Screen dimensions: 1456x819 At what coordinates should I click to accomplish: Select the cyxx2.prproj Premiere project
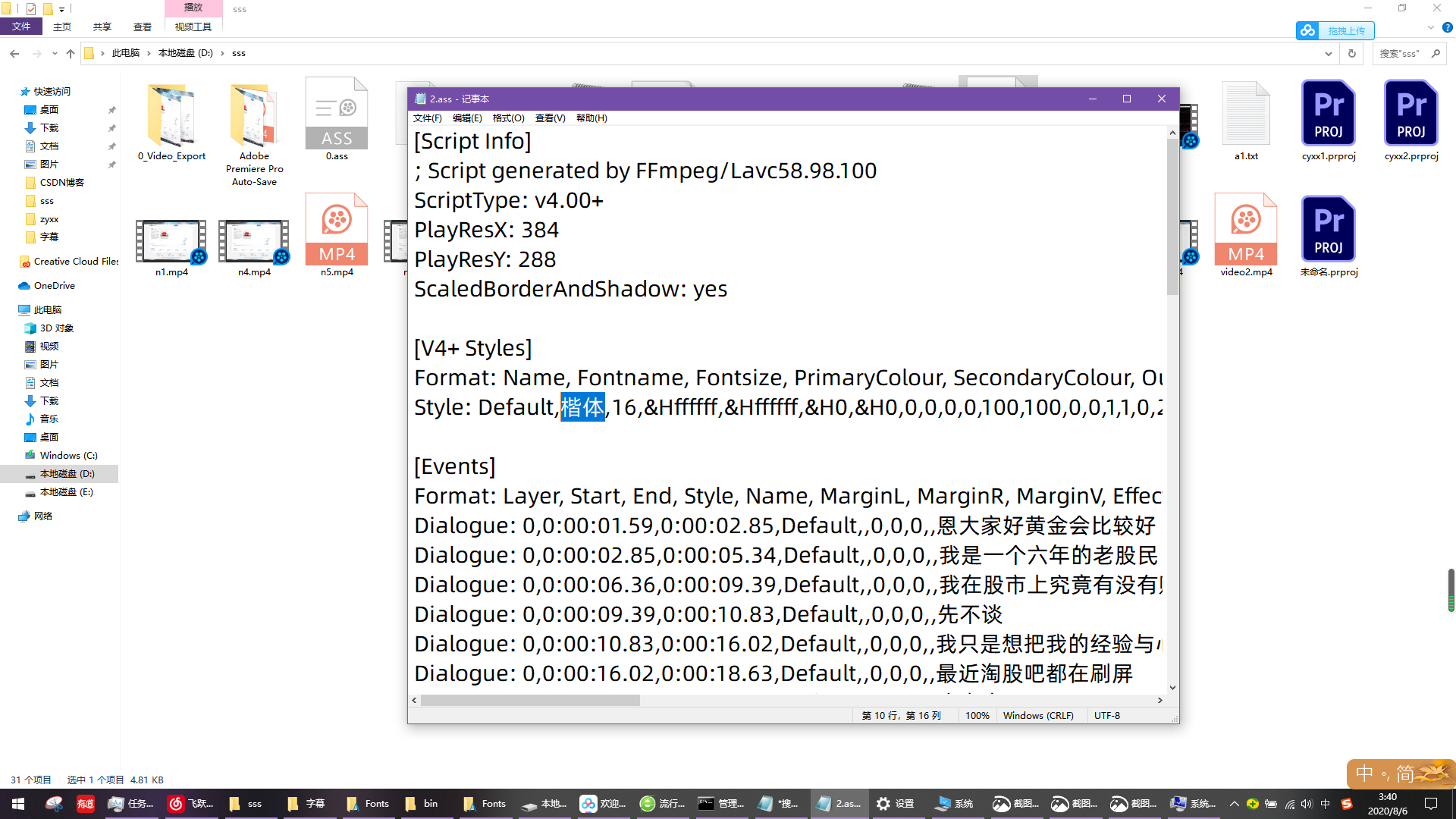click(x=1411, y=121)
